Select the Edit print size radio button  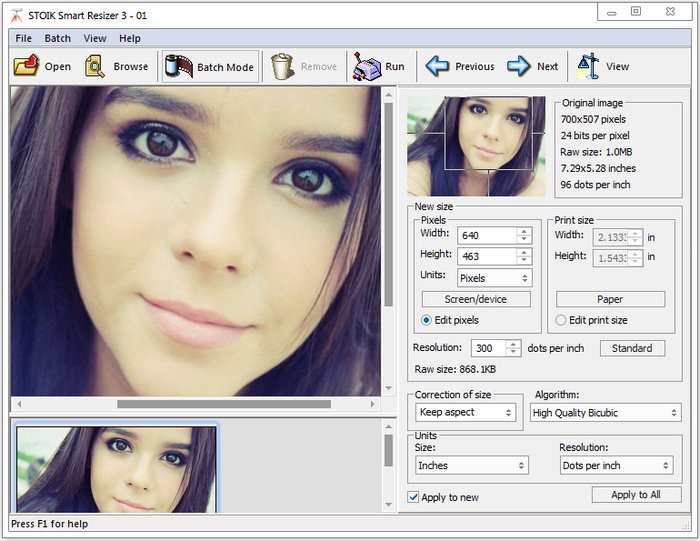tap(560, 320)
